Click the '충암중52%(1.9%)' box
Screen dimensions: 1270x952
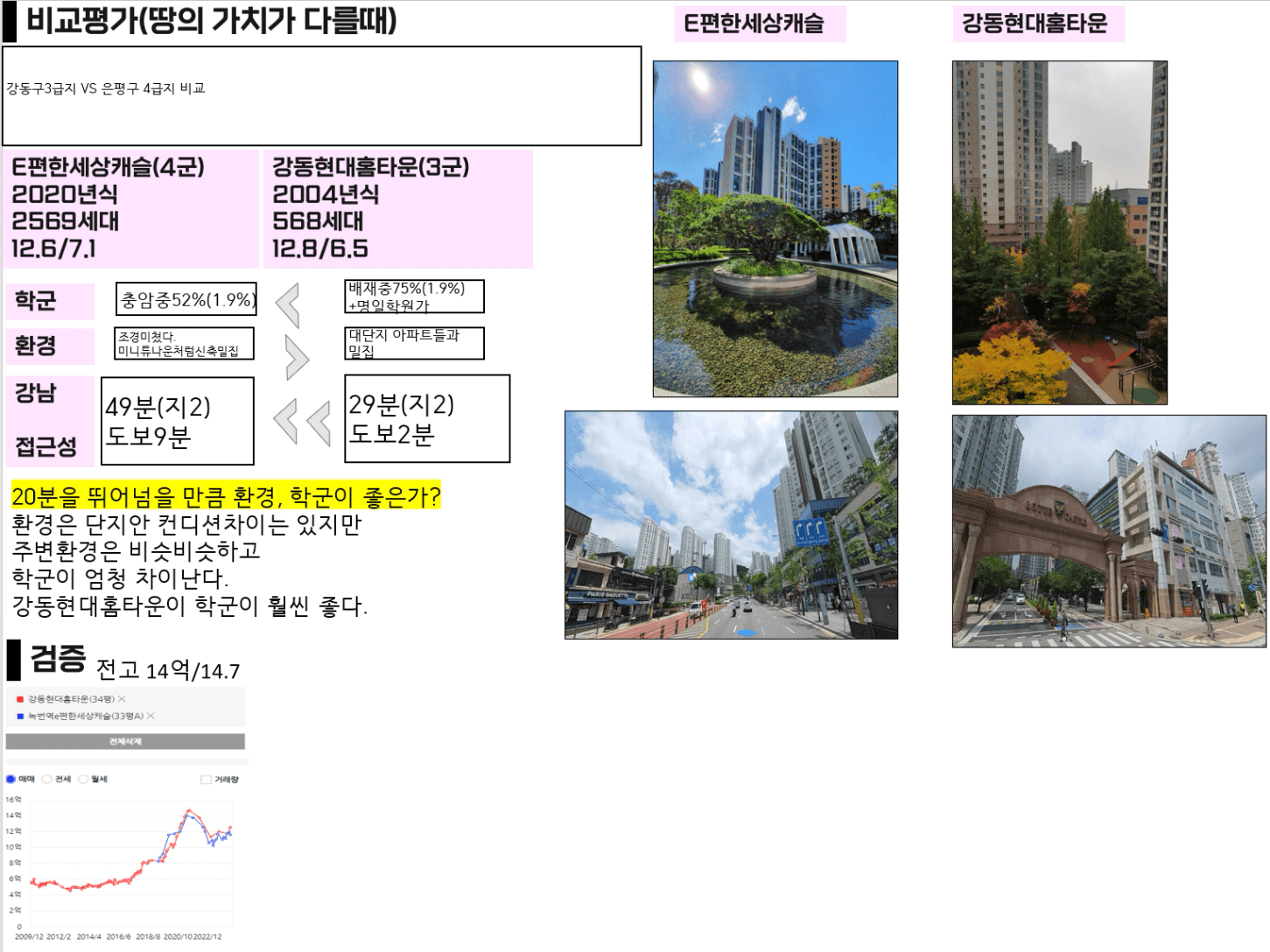[186, 299]
